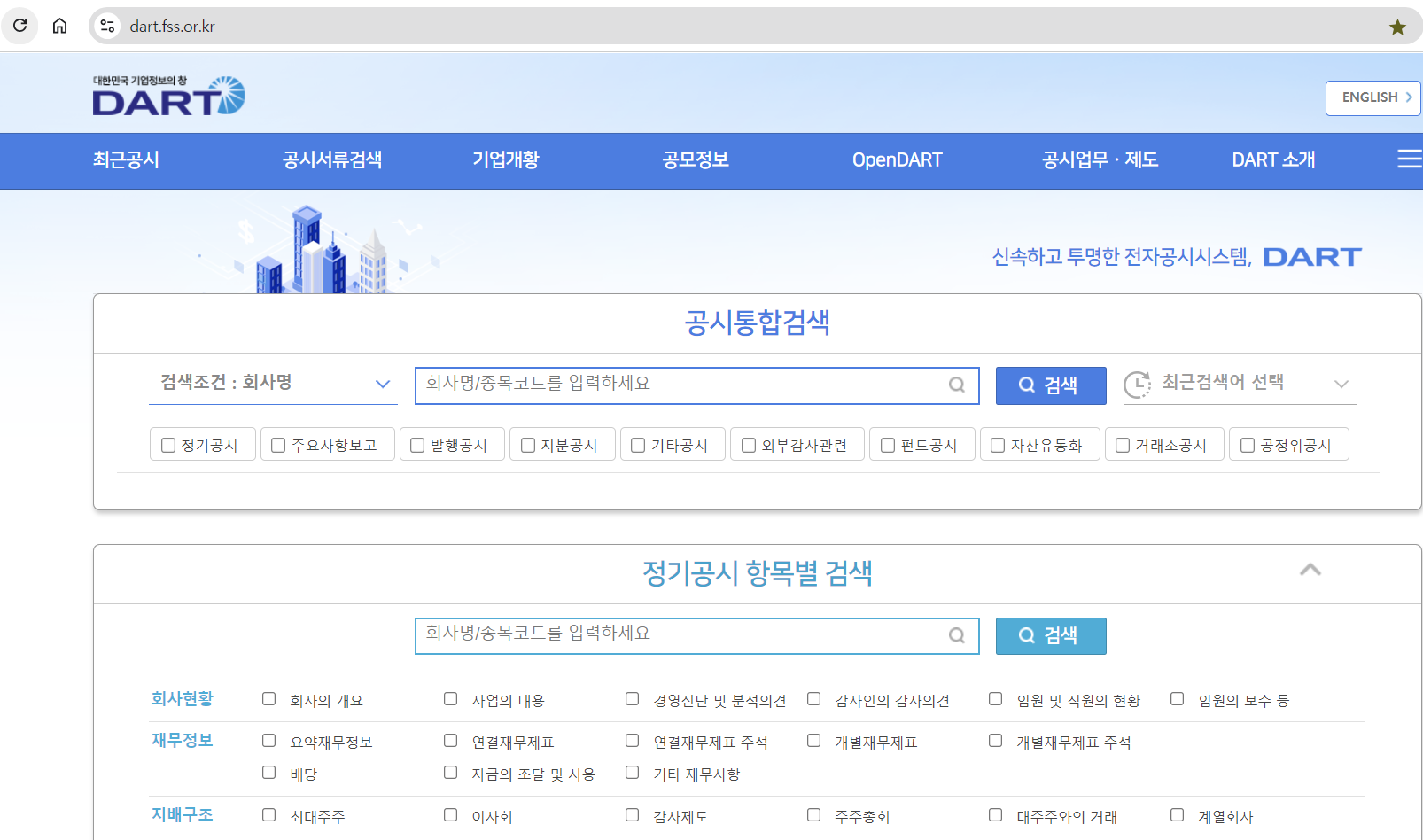Click magnifier icon inside 공시통합검색 input

[x=957, y=385]
